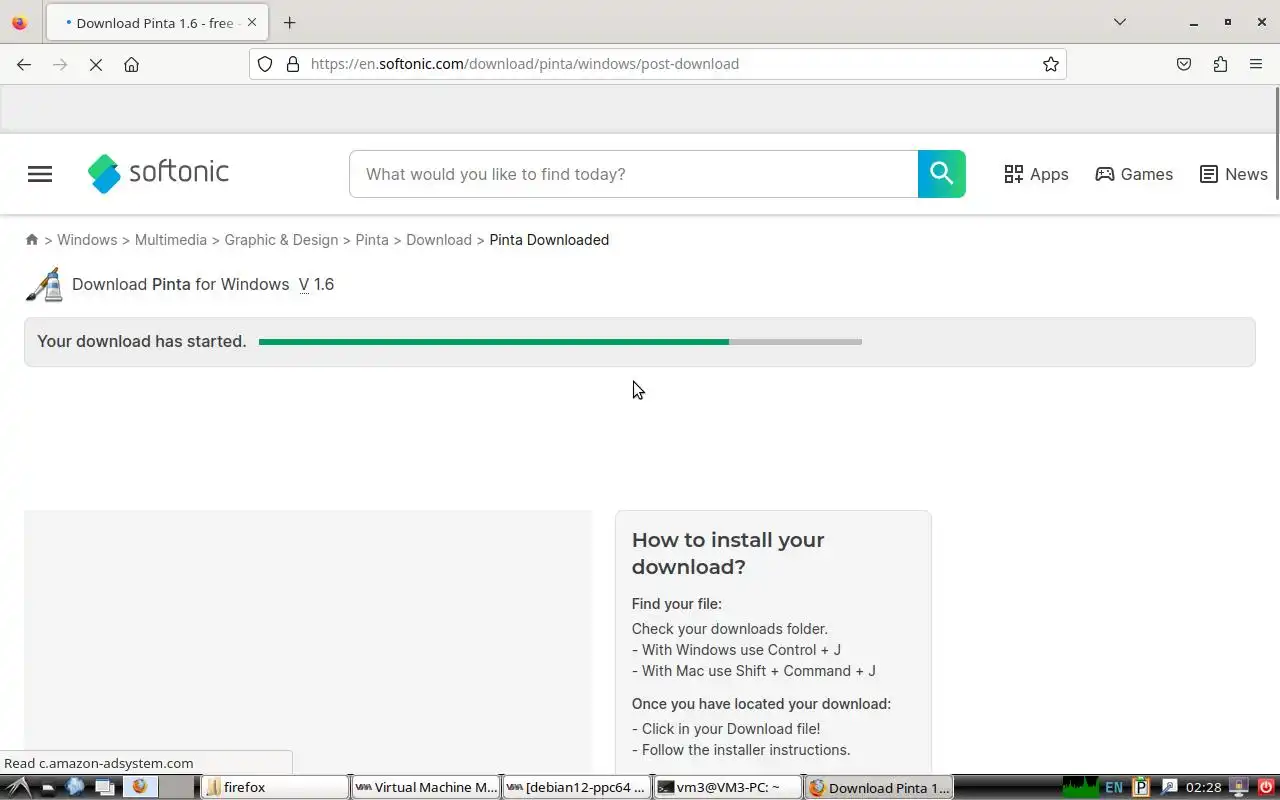Click the taskbar Firefox launcher icon
Image resolution: width=1280 pixels, height=800 pixels.
pos(139,787)
